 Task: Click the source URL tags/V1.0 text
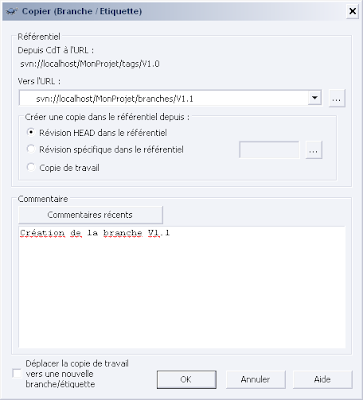pyautogui.click(x=90, y=64)
